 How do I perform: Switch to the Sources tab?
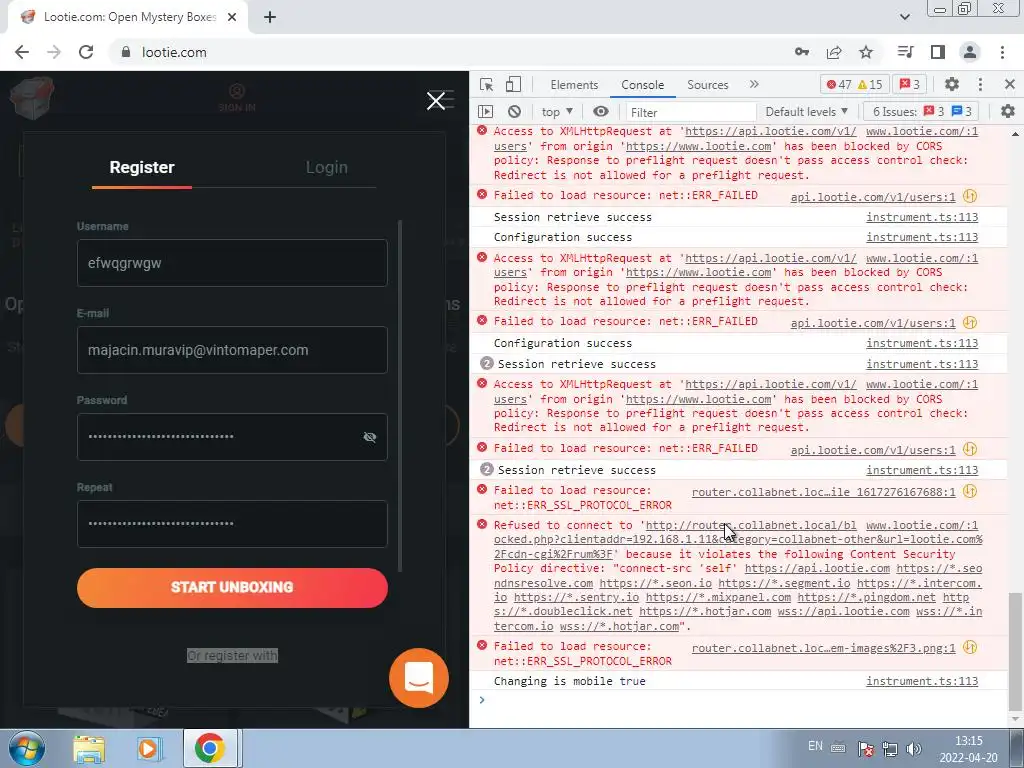707,85
